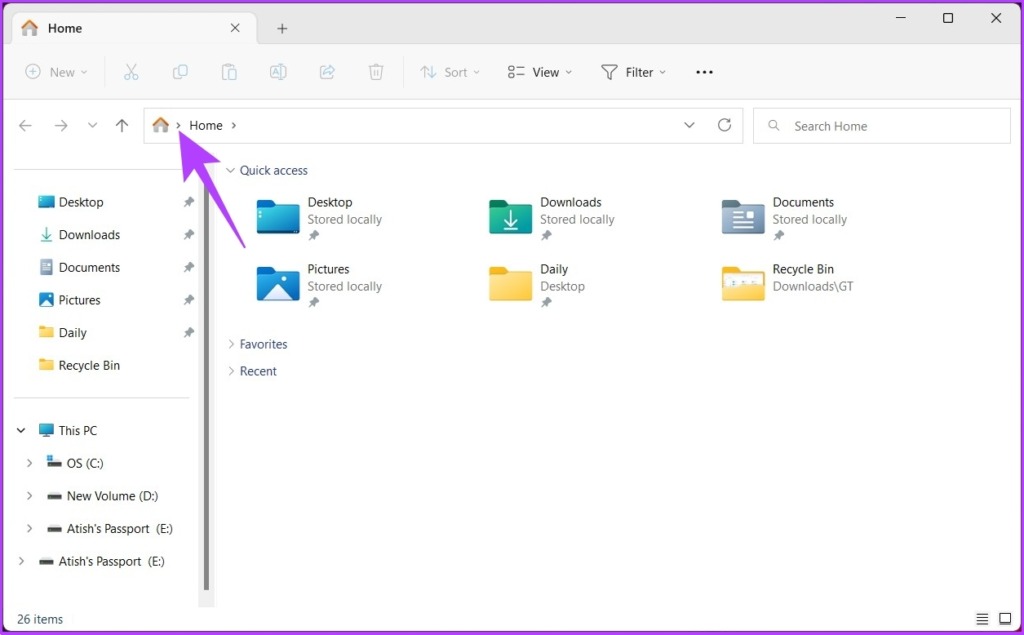This screenshot has width=1024, height=635.
Task: Expand the address bar history dropdown
Action: (689, 125)
